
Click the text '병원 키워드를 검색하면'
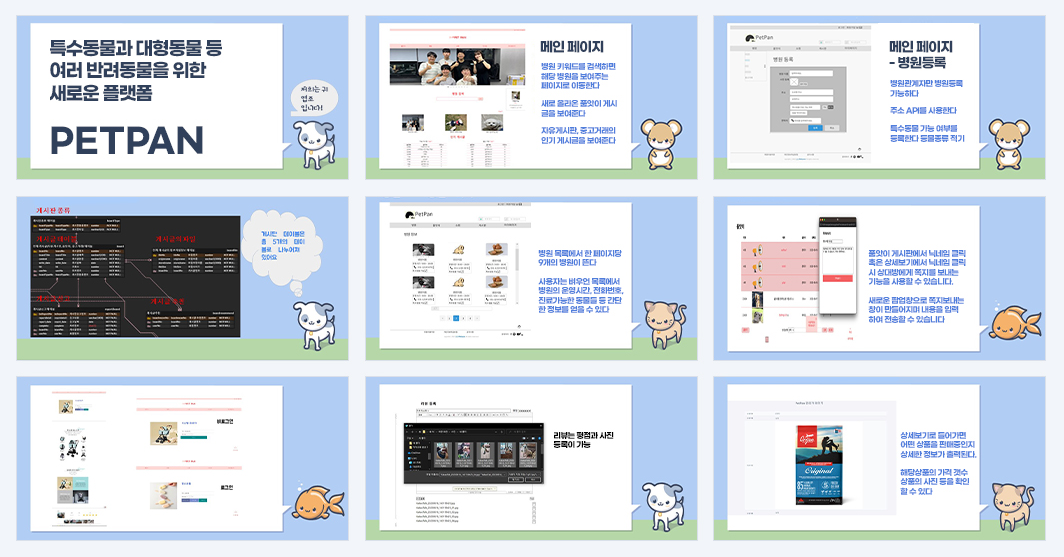(x=578, y=66)
